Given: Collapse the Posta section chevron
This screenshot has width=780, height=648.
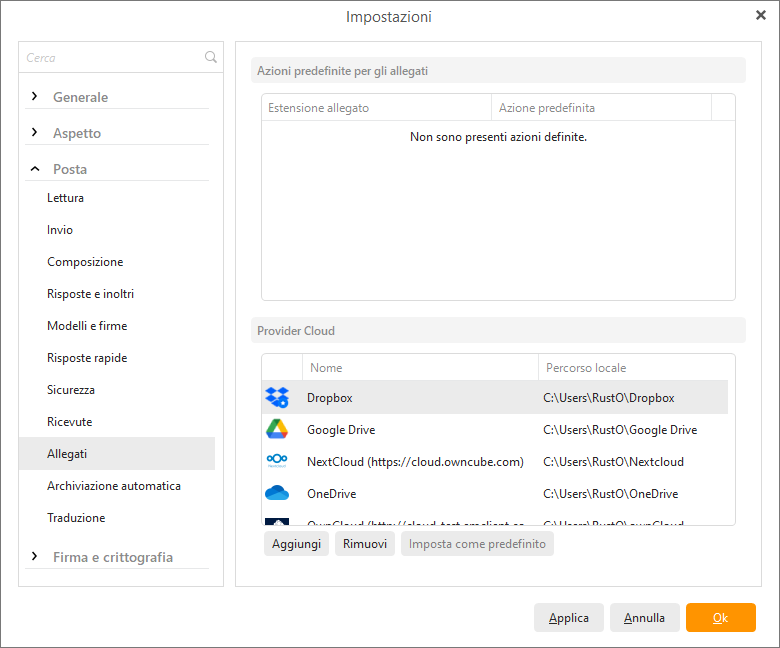Looking at the screenshot, I should pos(35,169).
